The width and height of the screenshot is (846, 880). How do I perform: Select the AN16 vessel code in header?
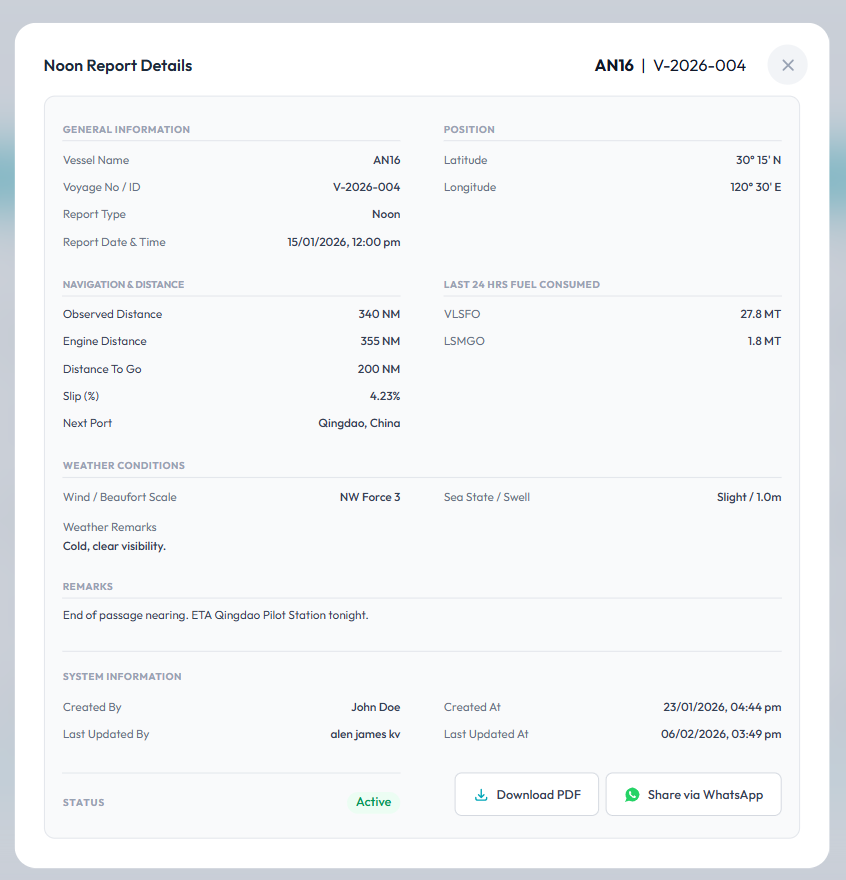614,66
